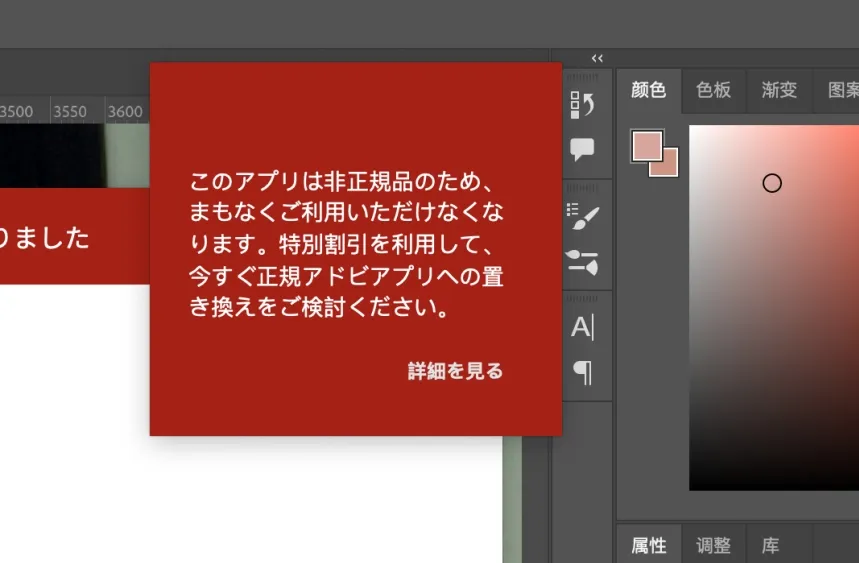859x563 pixels.
Task: Switch to the 属性 tab
Action: pyautogui.click(x=649, y=545)
